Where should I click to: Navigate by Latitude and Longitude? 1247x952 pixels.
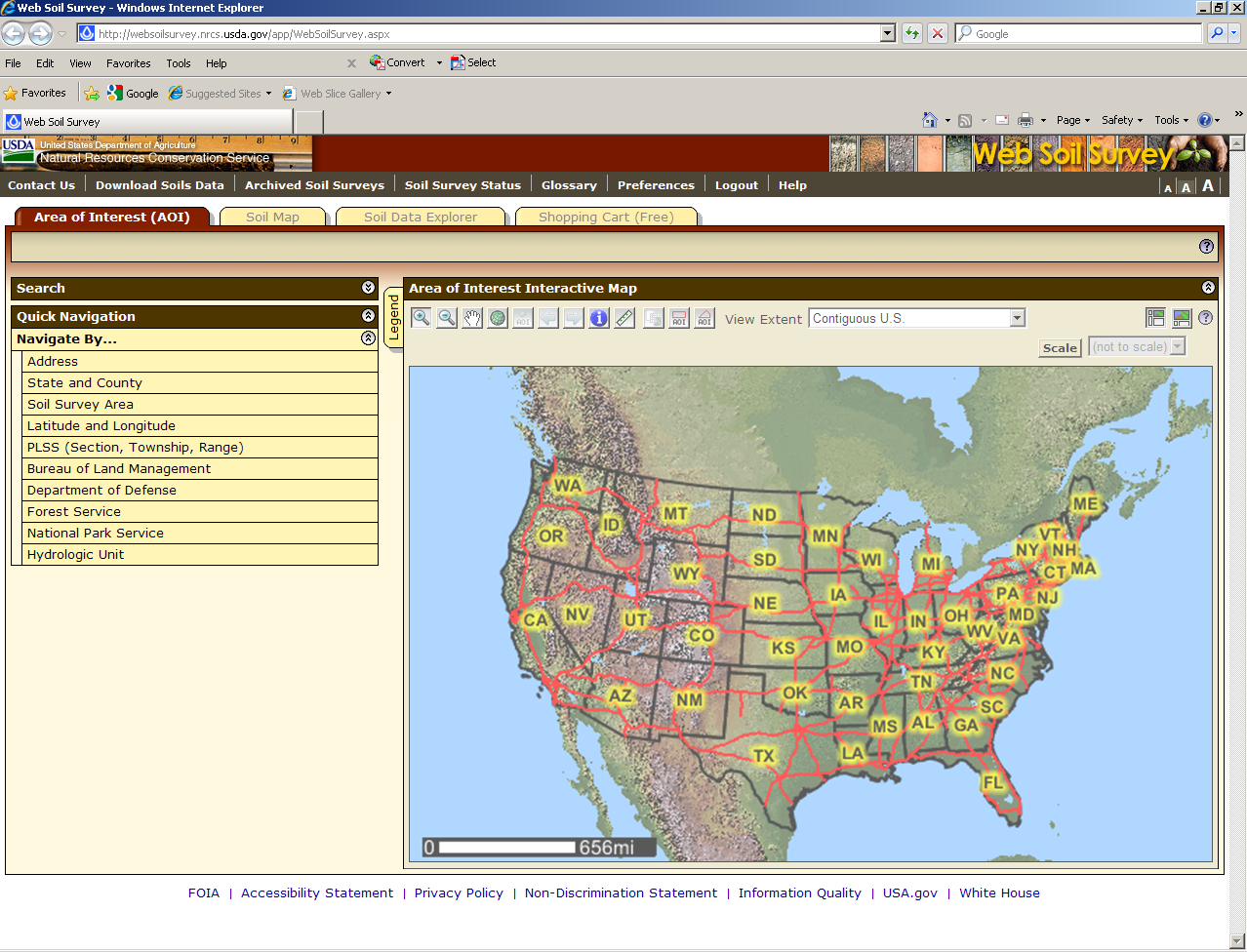[199, 425]
